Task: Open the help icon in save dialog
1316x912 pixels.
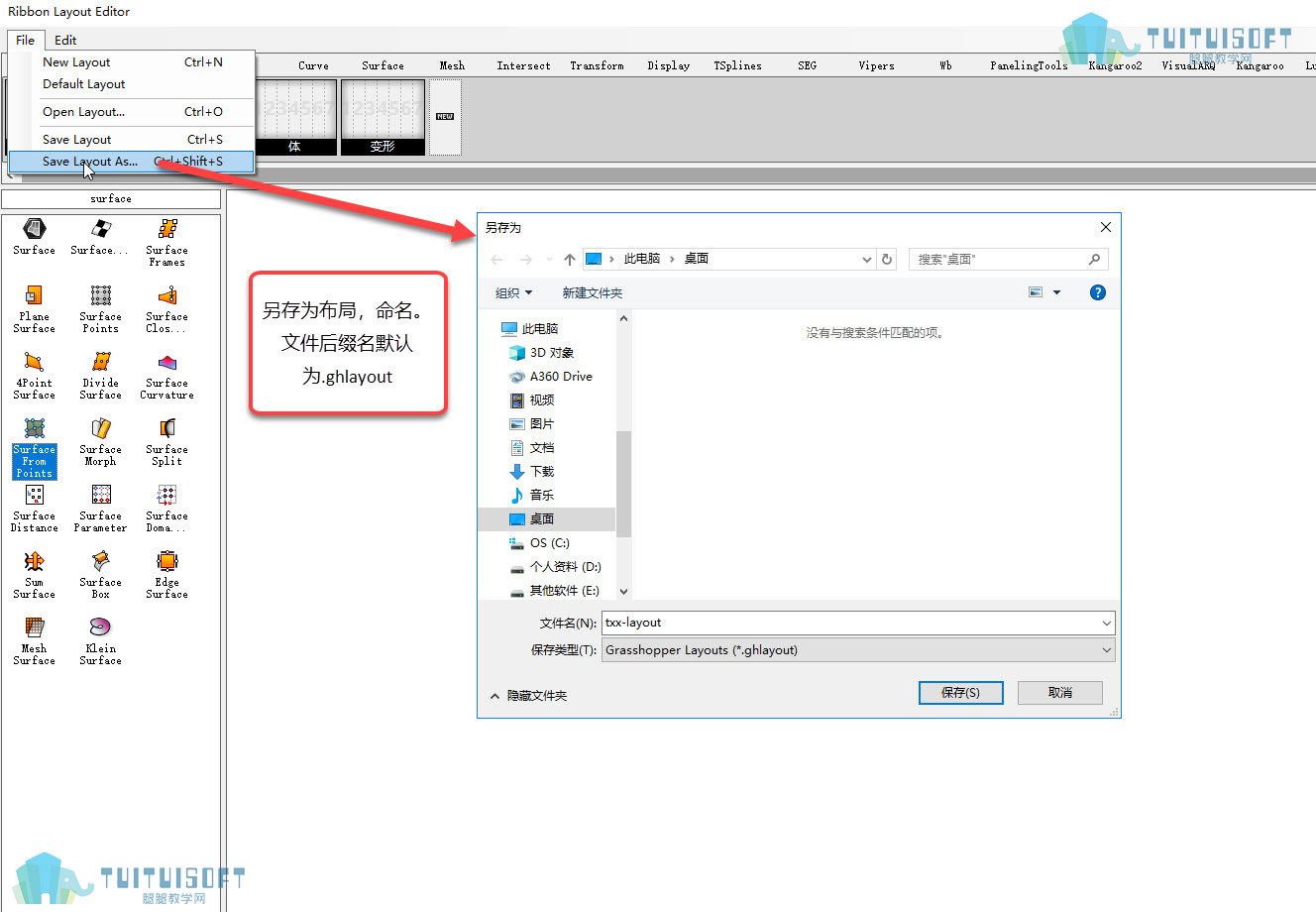Action: pyautogui.click(x=1097, y=292)
